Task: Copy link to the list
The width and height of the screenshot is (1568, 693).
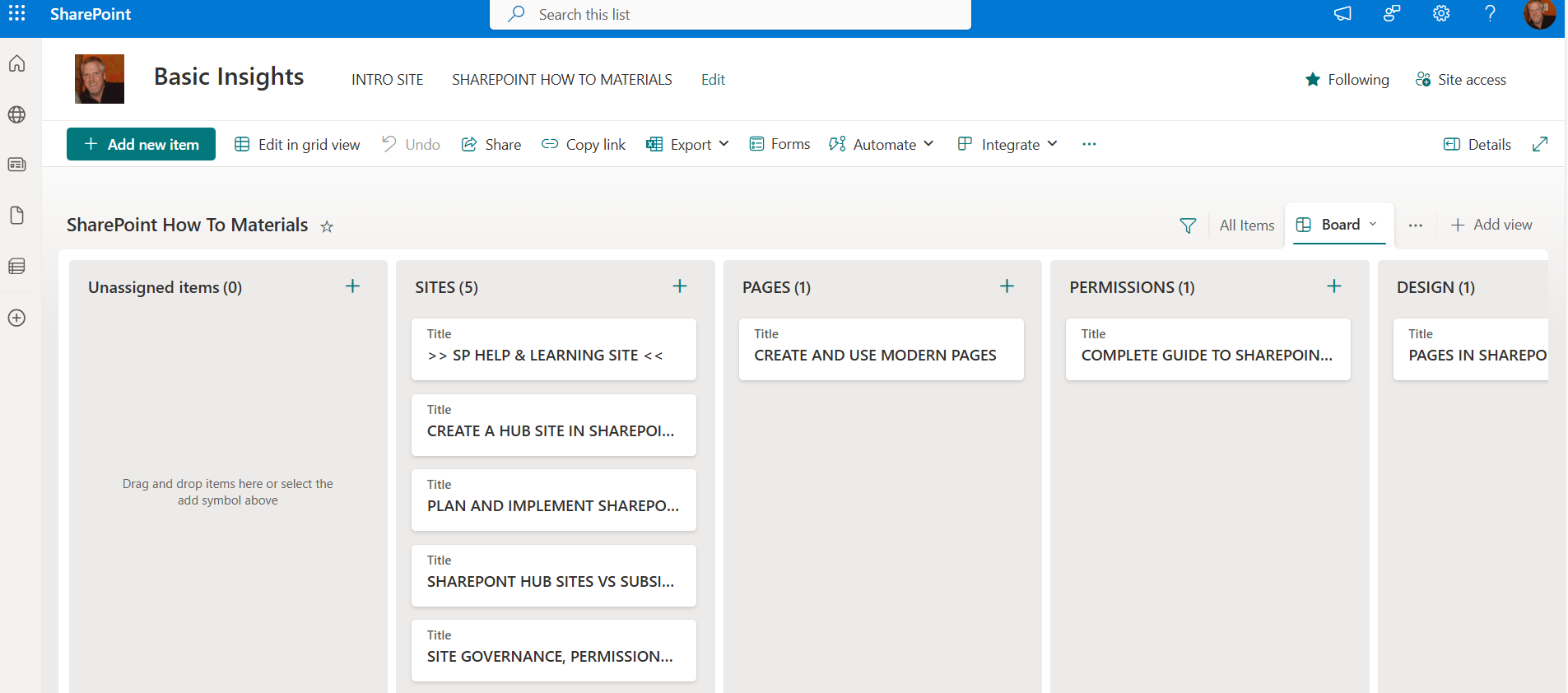Action: click(x=584, y=145)
